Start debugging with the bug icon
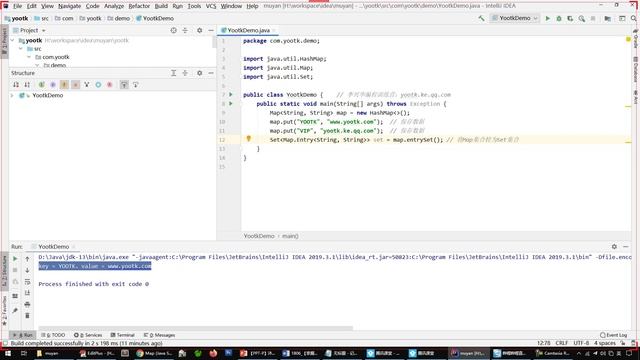The height and width of the screenshot is (360, 640). click(559, 18)
